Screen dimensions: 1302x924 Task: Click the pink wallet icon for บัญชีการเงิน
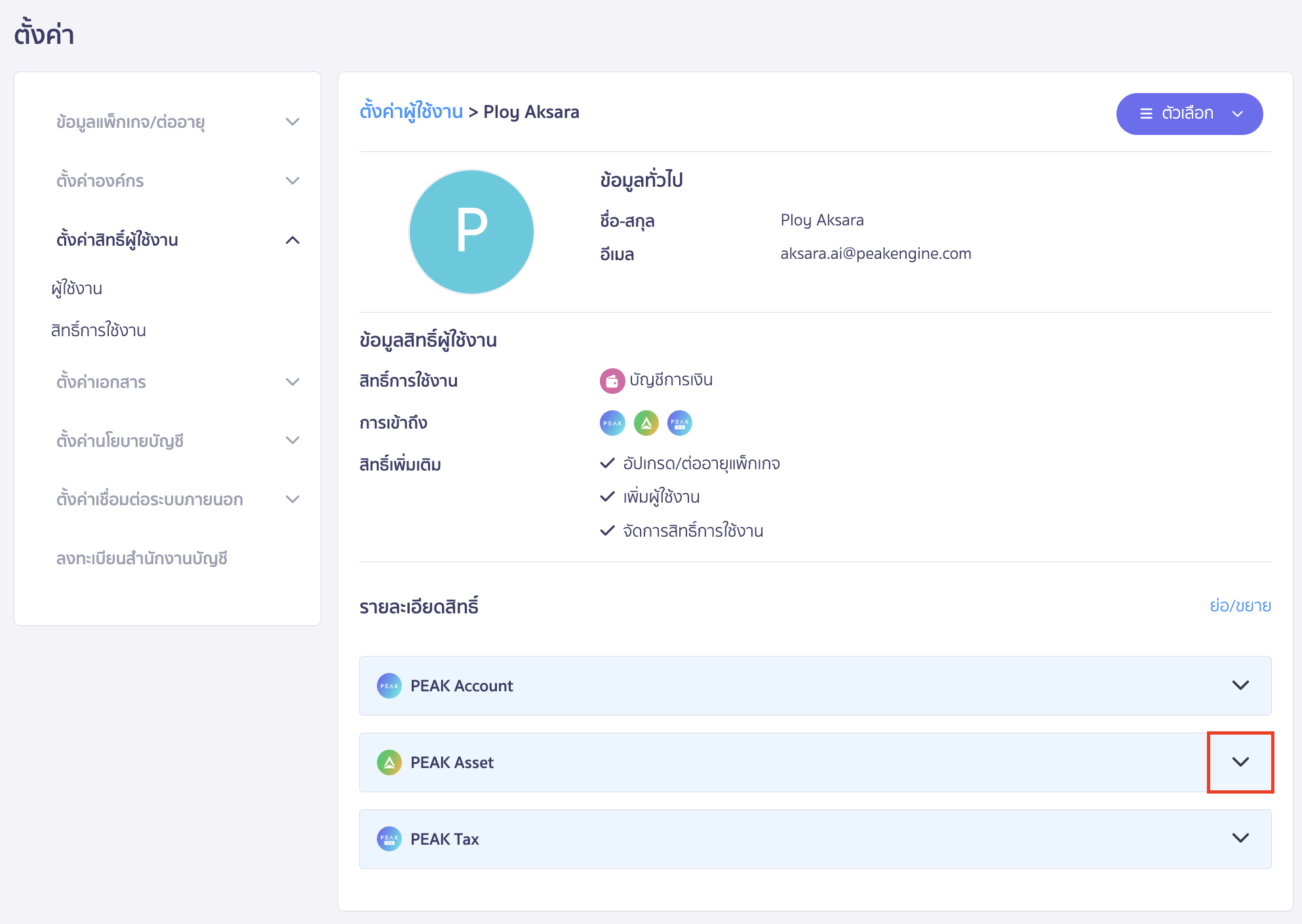click(x=611, y=380)
